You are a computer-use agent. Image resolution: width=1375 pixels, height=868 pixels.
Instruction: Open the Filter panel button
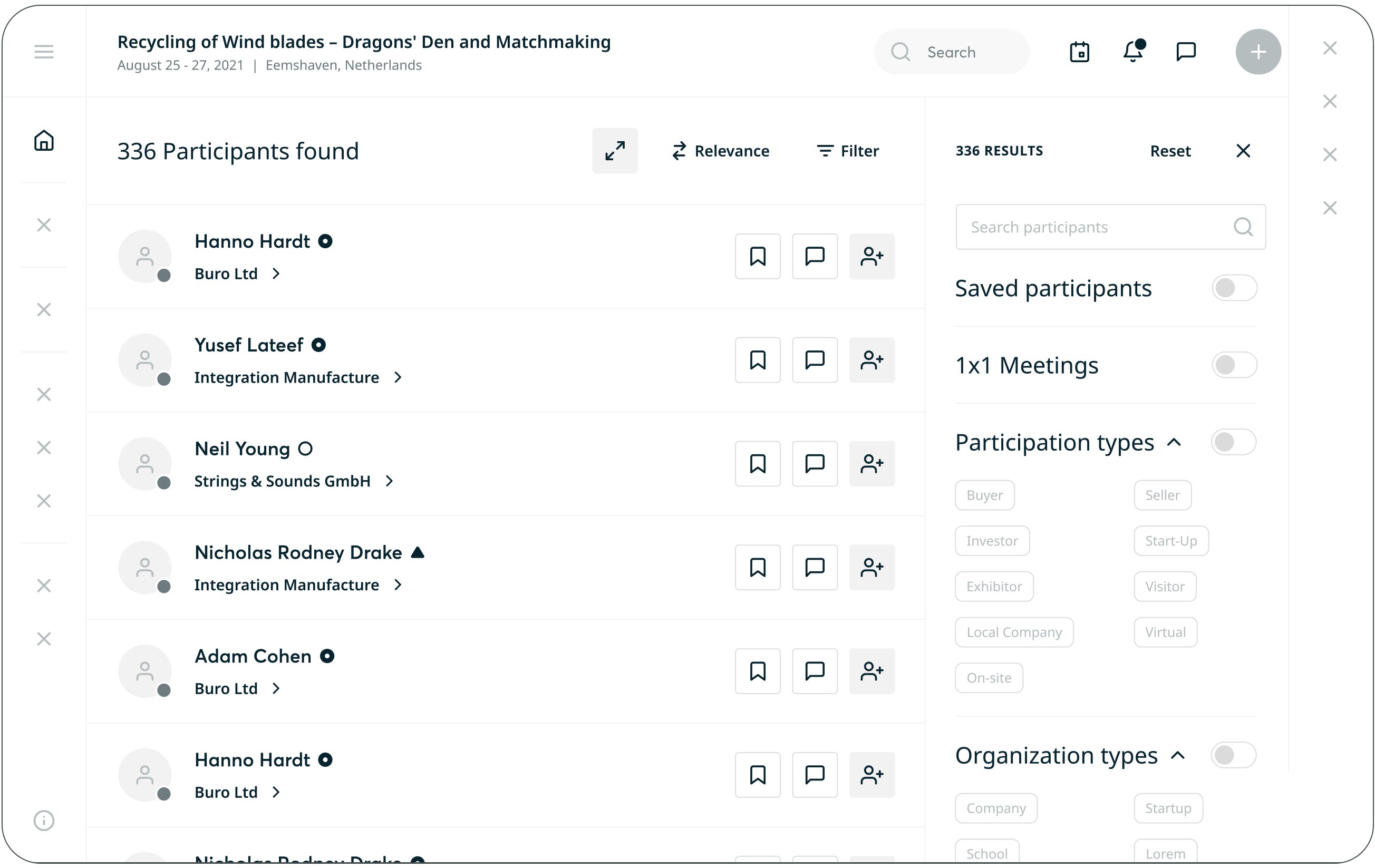[847, 151]
